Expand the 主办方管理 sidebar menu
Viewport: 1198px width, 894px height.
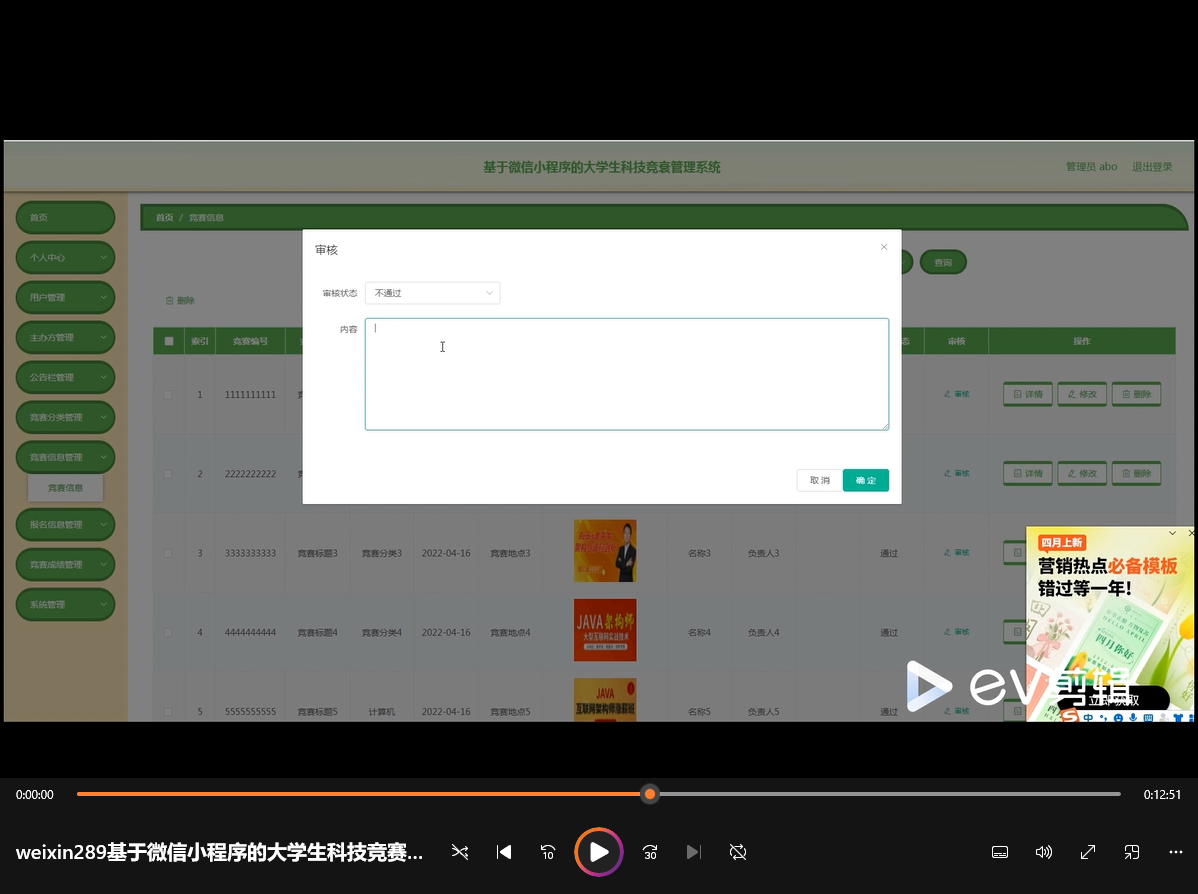click(66, 337)
